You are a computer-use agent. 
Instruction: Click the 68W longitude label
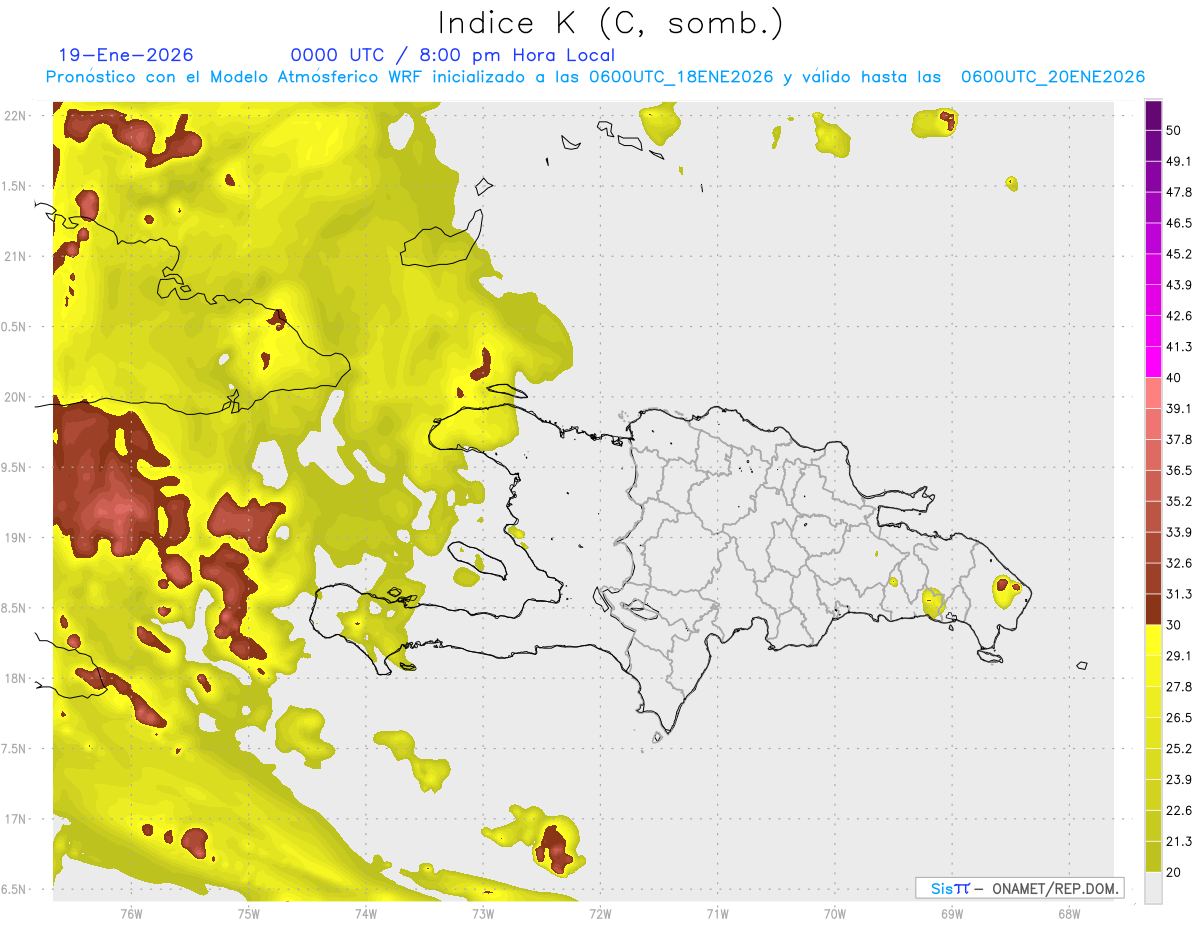[1069, 914]
